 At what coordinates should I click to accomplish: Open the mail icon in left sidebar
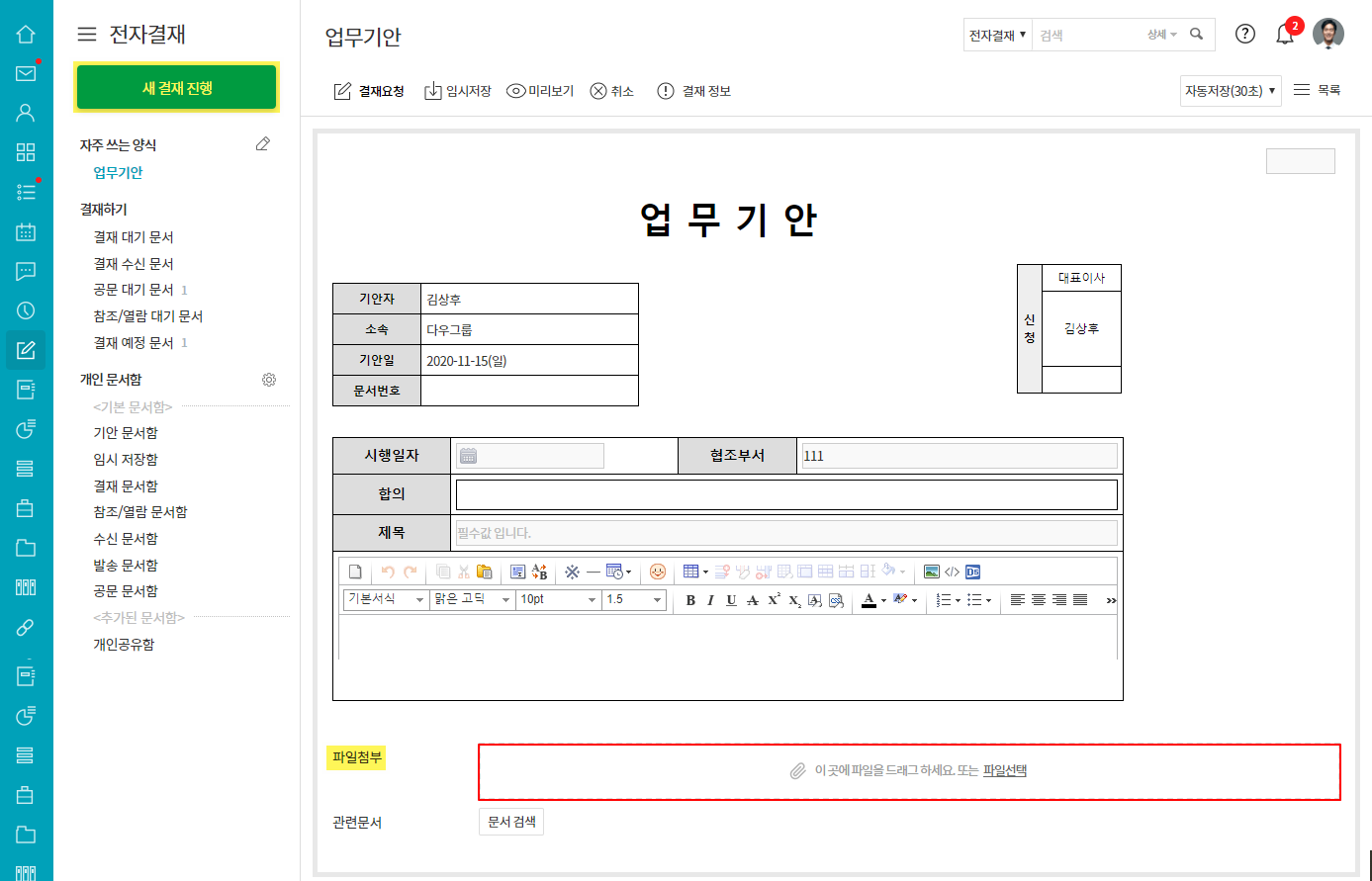[x=26, y=73]
